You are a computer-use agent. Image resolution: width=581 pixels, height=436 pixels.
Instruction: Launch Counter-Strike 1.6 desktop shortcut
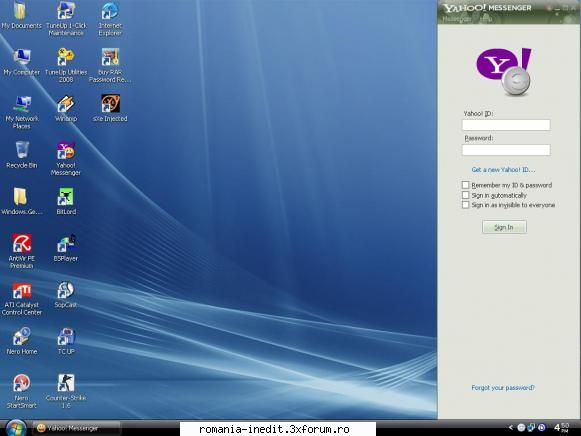[66, 392]
